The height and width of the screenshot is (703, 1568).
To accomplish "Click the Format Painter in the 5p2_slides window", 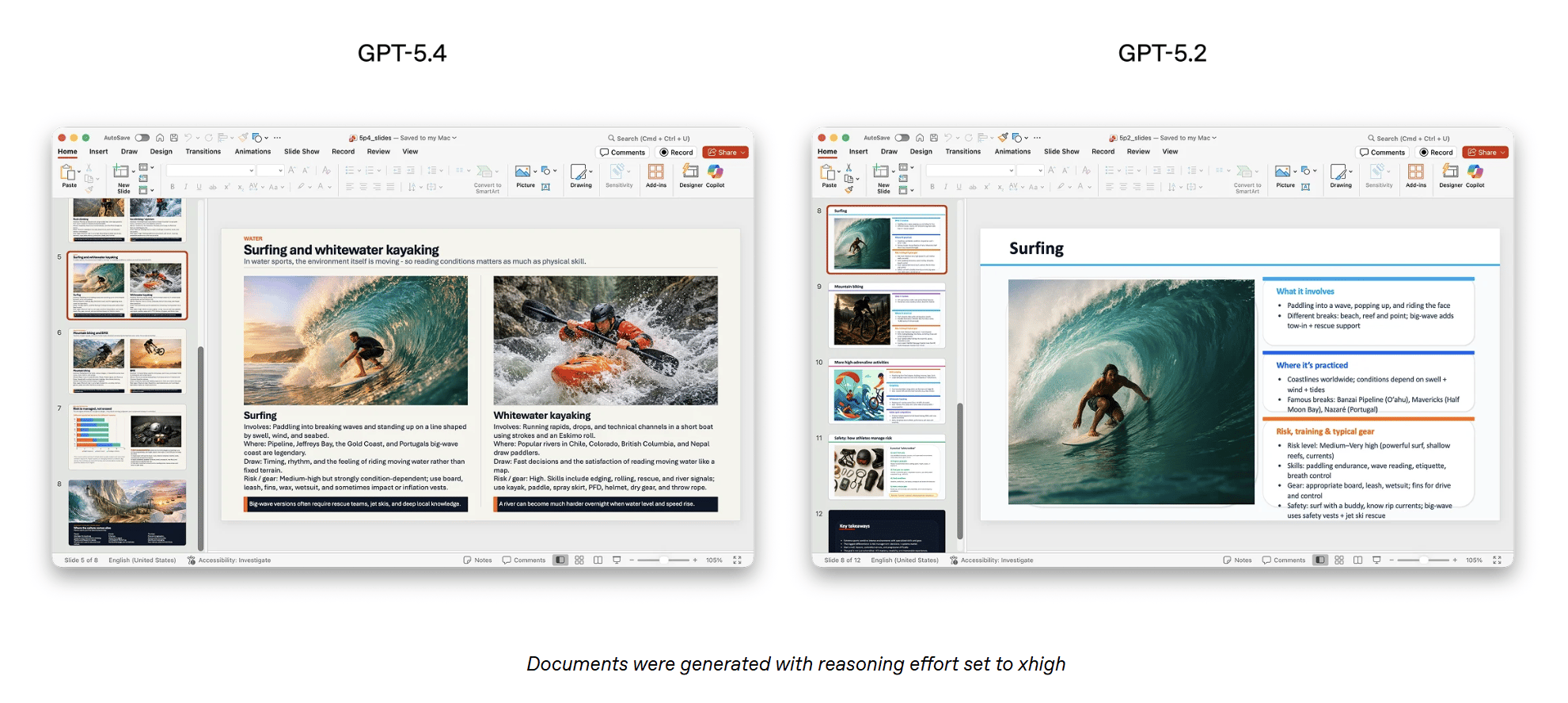I will point(849,190).
